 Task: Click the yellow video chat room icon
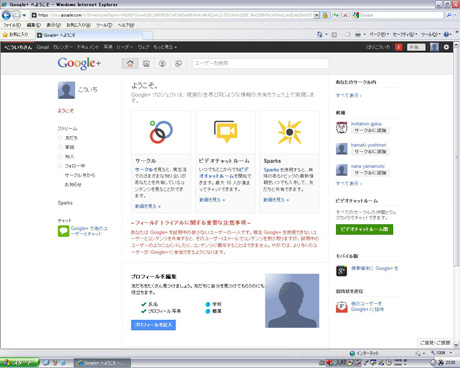(225, 131)
